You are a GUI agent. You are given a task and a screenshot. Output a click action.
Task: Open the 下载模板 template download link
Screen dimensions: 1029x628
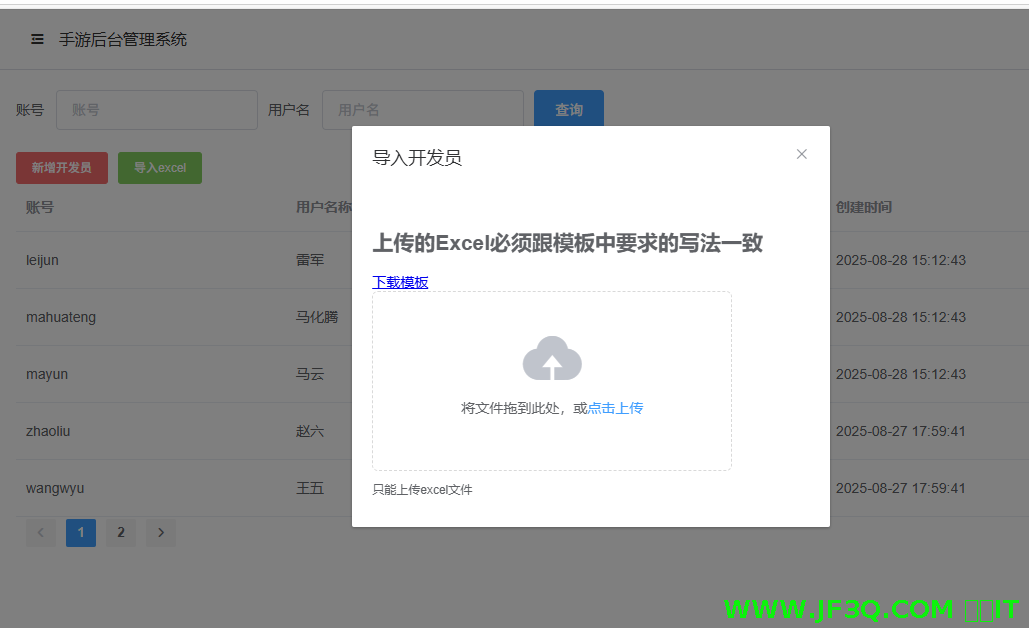coord(400,282)
